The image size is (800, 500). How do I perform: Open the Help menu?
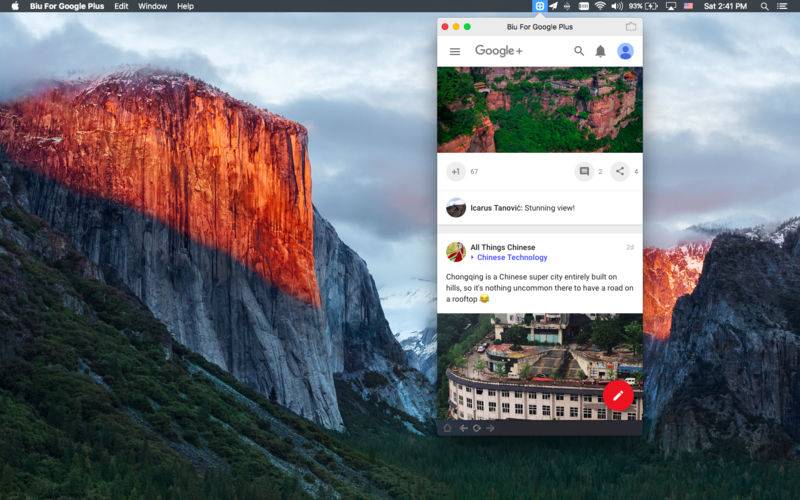click(x=185, y=6)
